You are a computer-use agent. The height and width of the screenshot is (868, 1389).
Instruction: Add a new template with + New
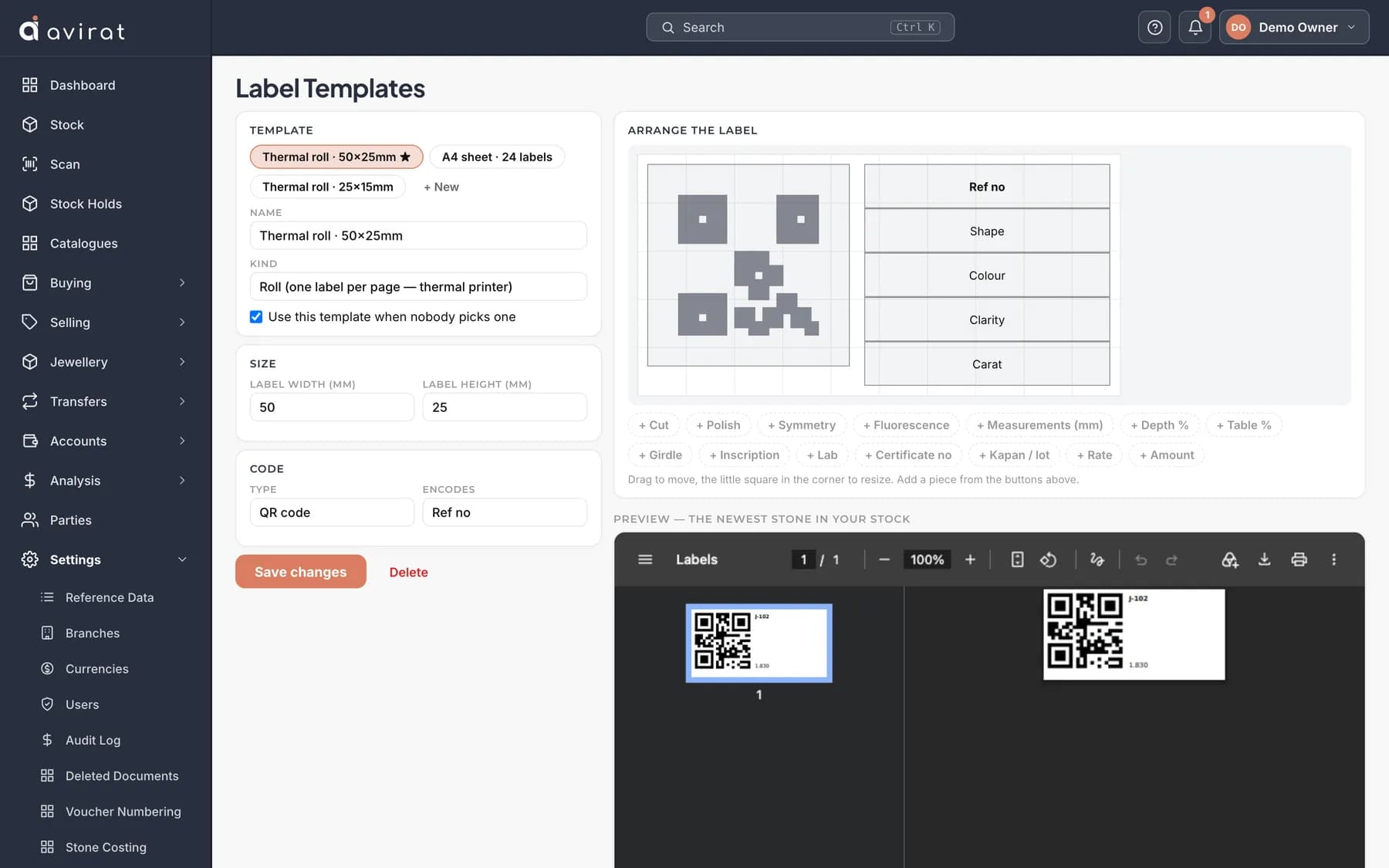pos(441,187)
